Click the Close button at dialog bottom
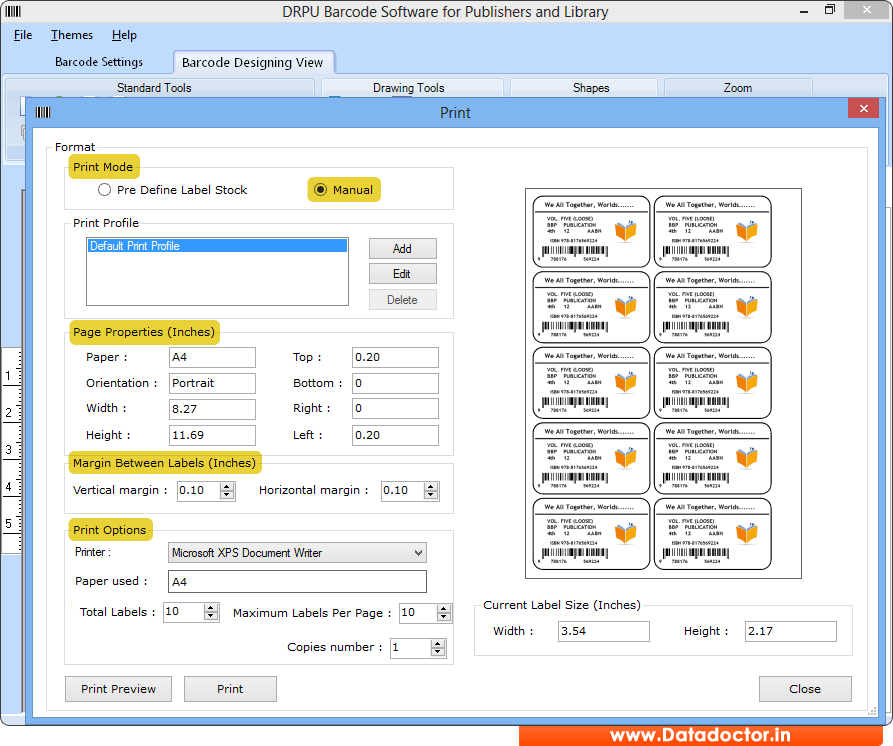The image size is (893, 746). pos(805,689)
